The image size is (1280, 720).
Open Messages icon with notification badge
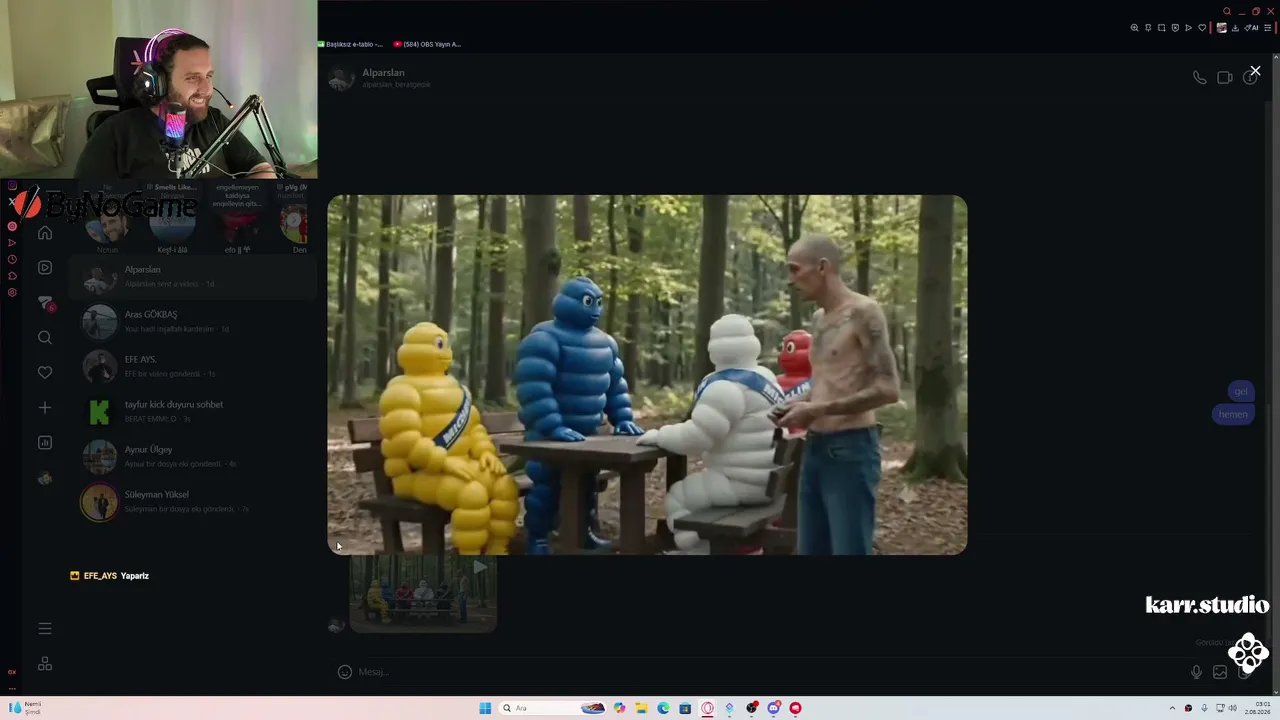click(45, 303)
